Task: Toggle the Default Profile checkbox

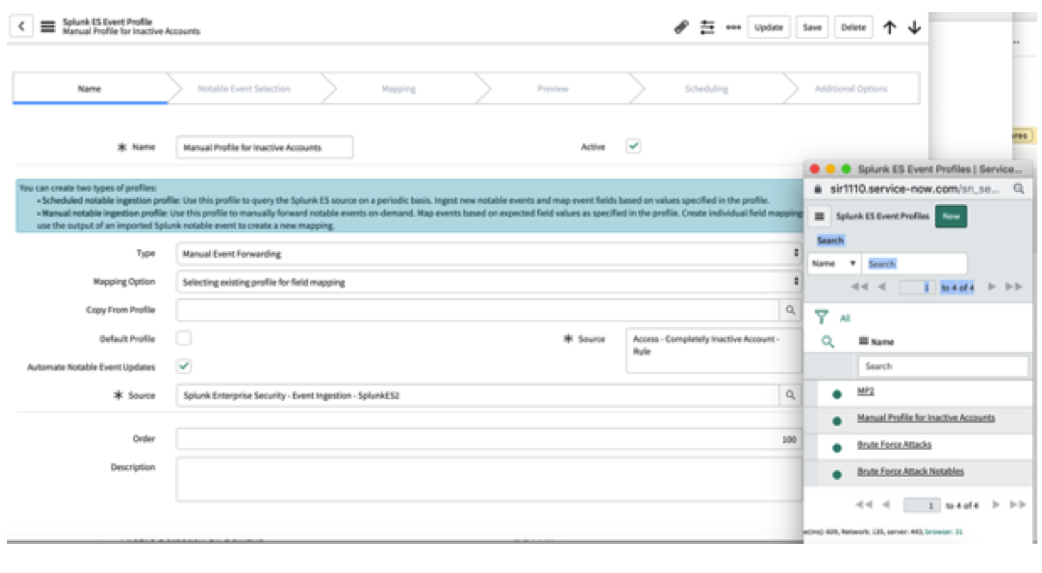Action: coord(184,338)
